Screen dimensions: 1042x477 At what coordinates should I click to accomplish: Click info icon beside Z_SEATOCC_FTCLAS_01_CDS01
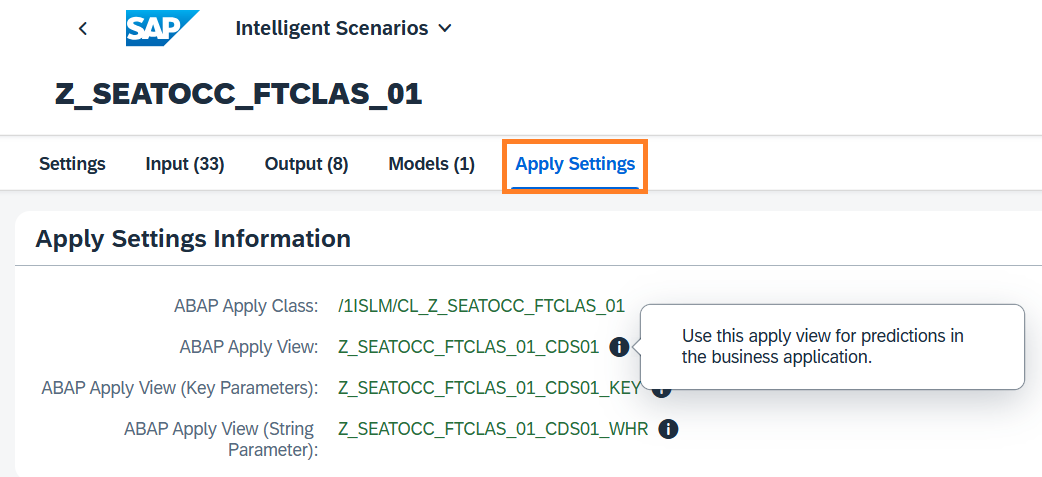tap(619, 347)
